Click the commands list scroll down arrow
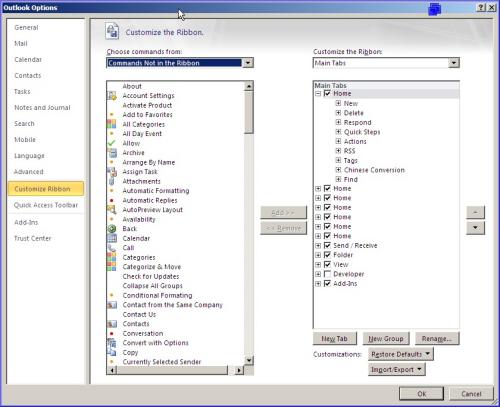The image size is (500, 407). 249,360
